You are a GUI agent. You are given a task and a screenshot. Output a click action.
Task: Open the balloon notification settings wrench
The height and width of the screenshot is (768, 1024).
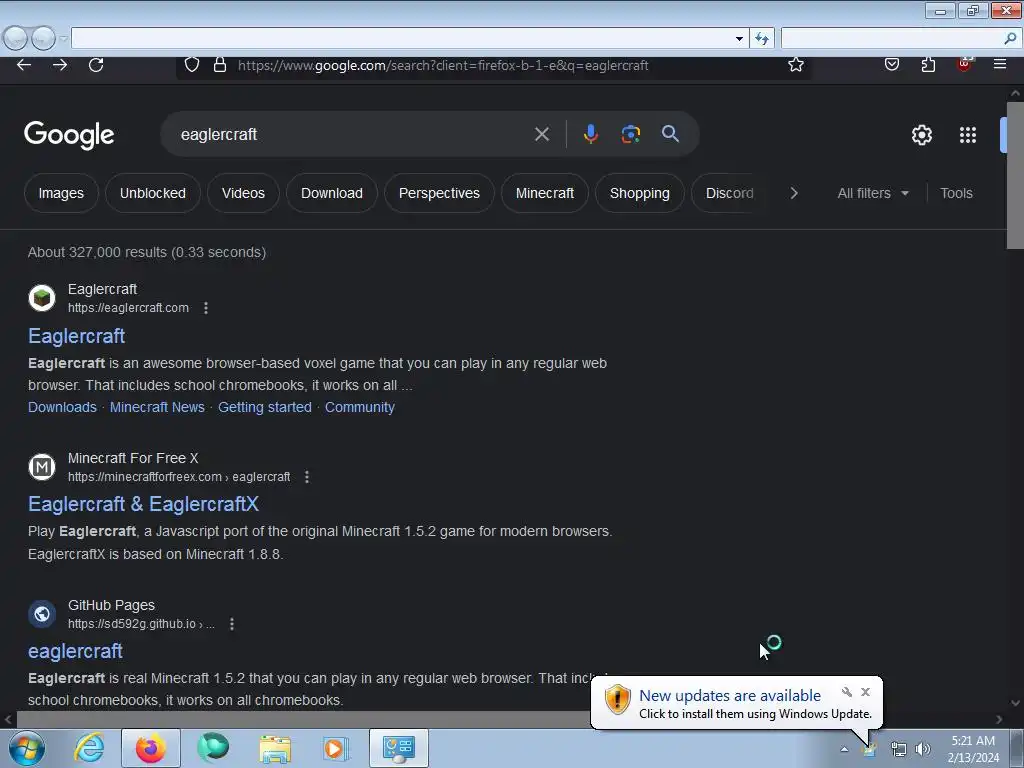[x=847, y=692]
